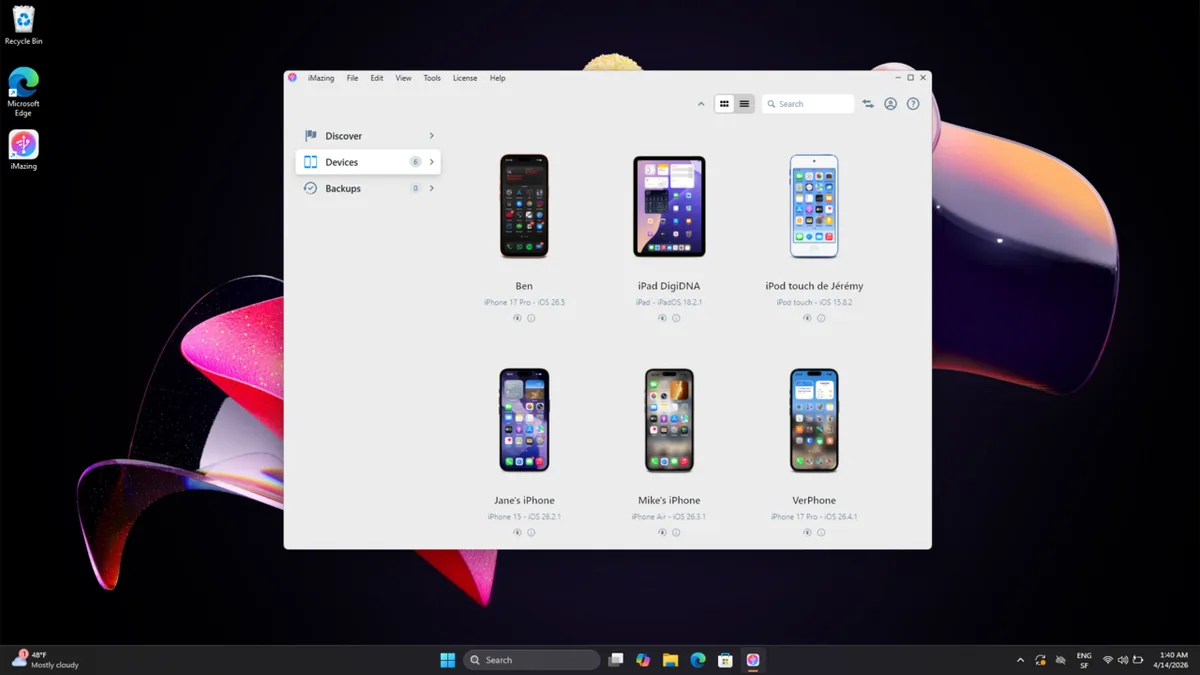The width and height of the screenshot is (1200, 675).
Task: Select Devices in the sidebar
Action: pos(368,162)
